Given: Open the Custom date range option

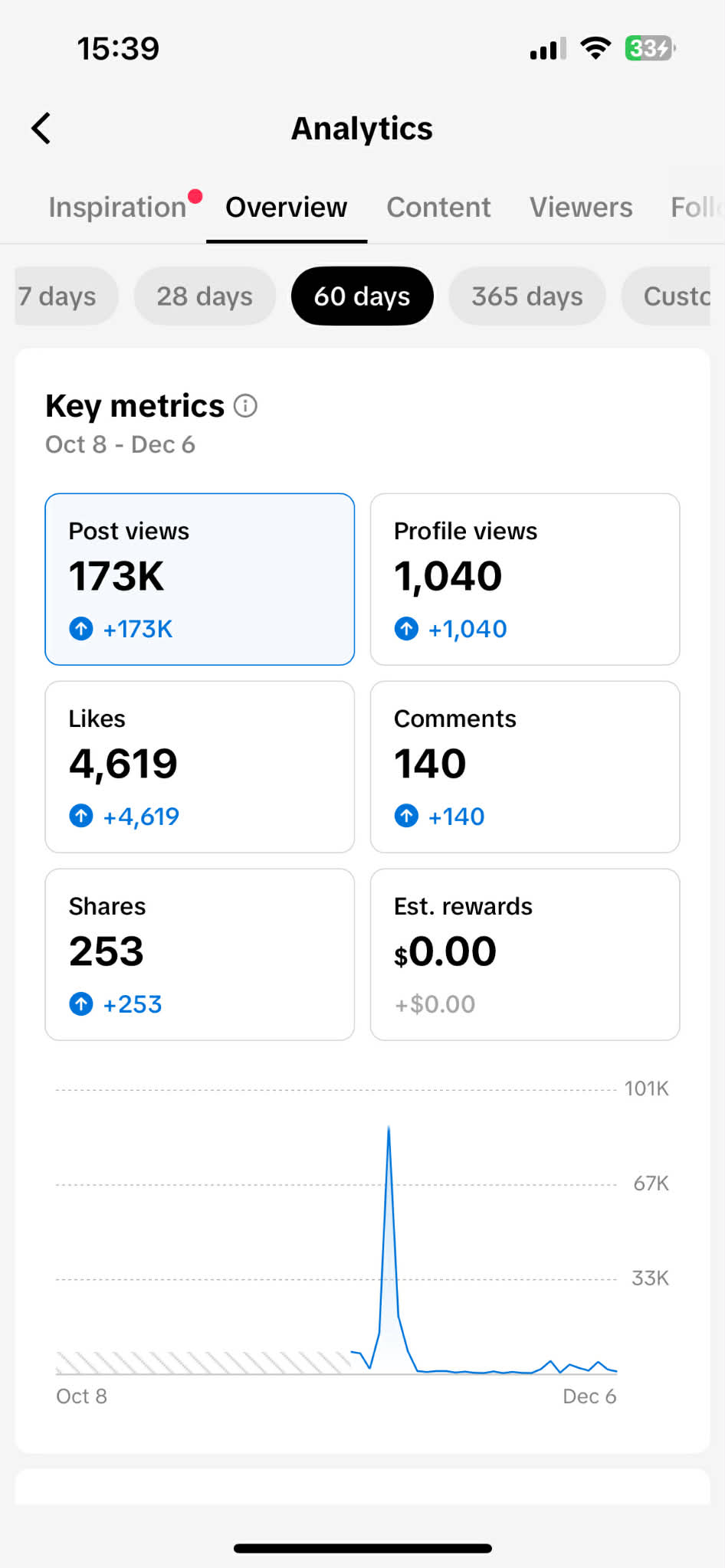Looking at the screenshot, I should (674, 296).
